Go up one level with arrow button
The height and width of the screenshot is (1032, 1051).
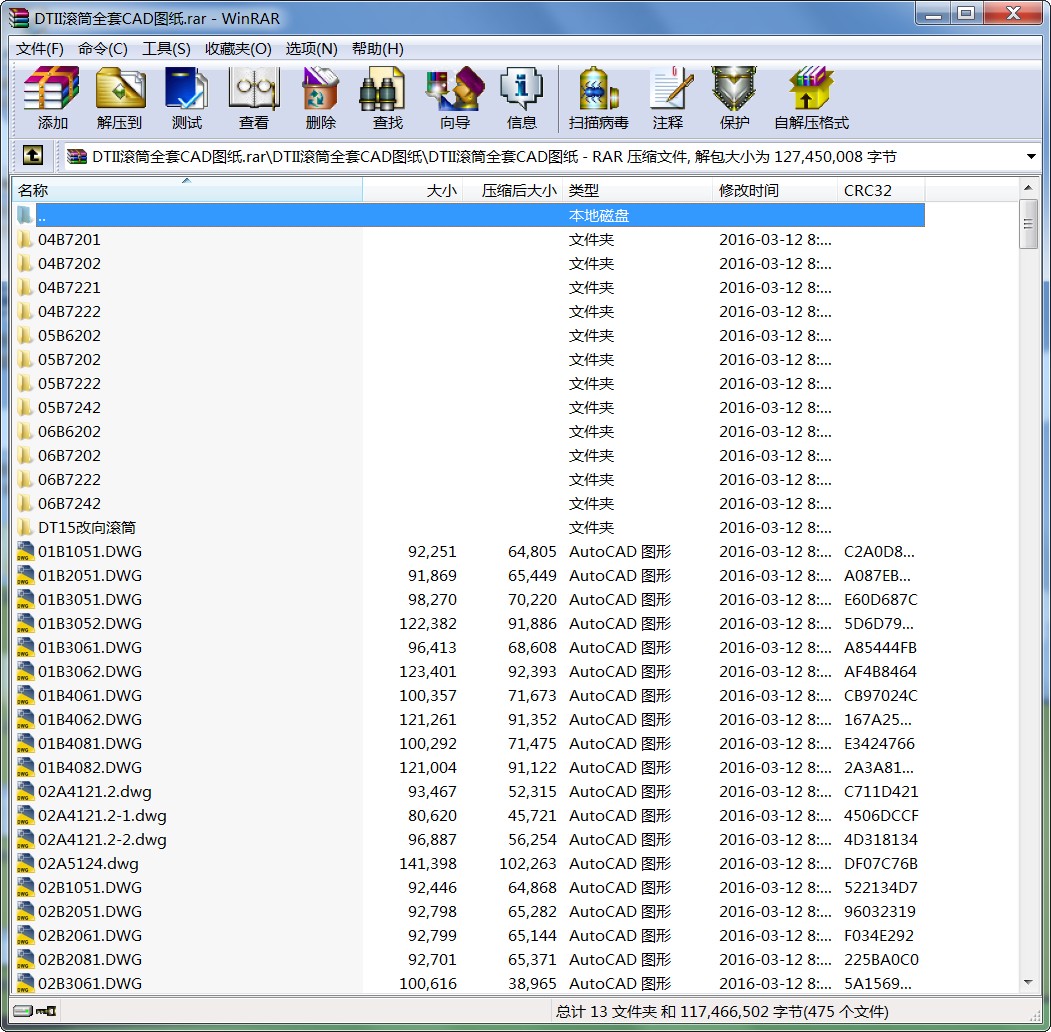pos(33,156)
